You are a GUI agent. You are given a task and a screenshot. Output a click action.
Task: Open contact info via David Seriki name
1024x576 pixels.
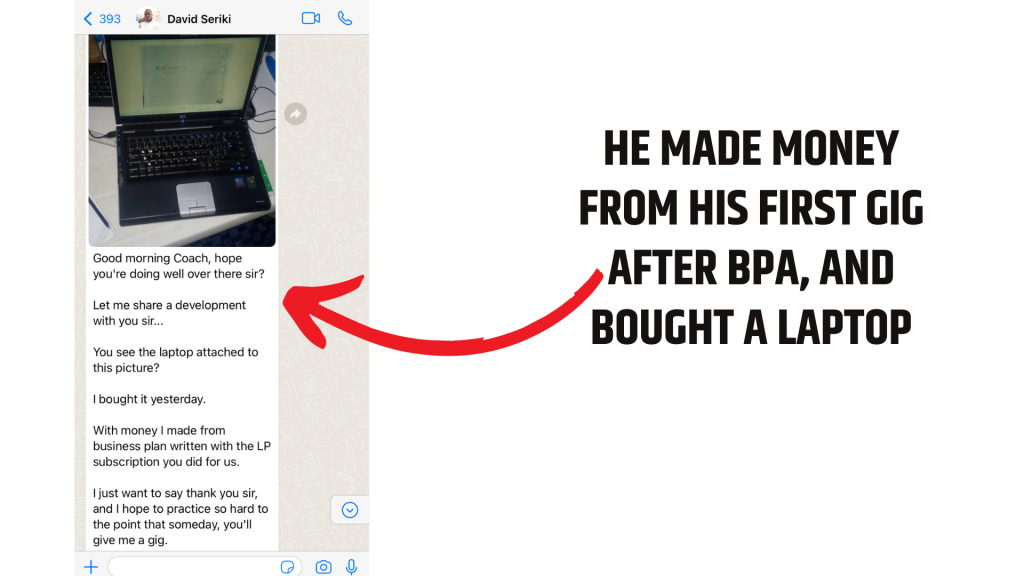coord(199,19)
